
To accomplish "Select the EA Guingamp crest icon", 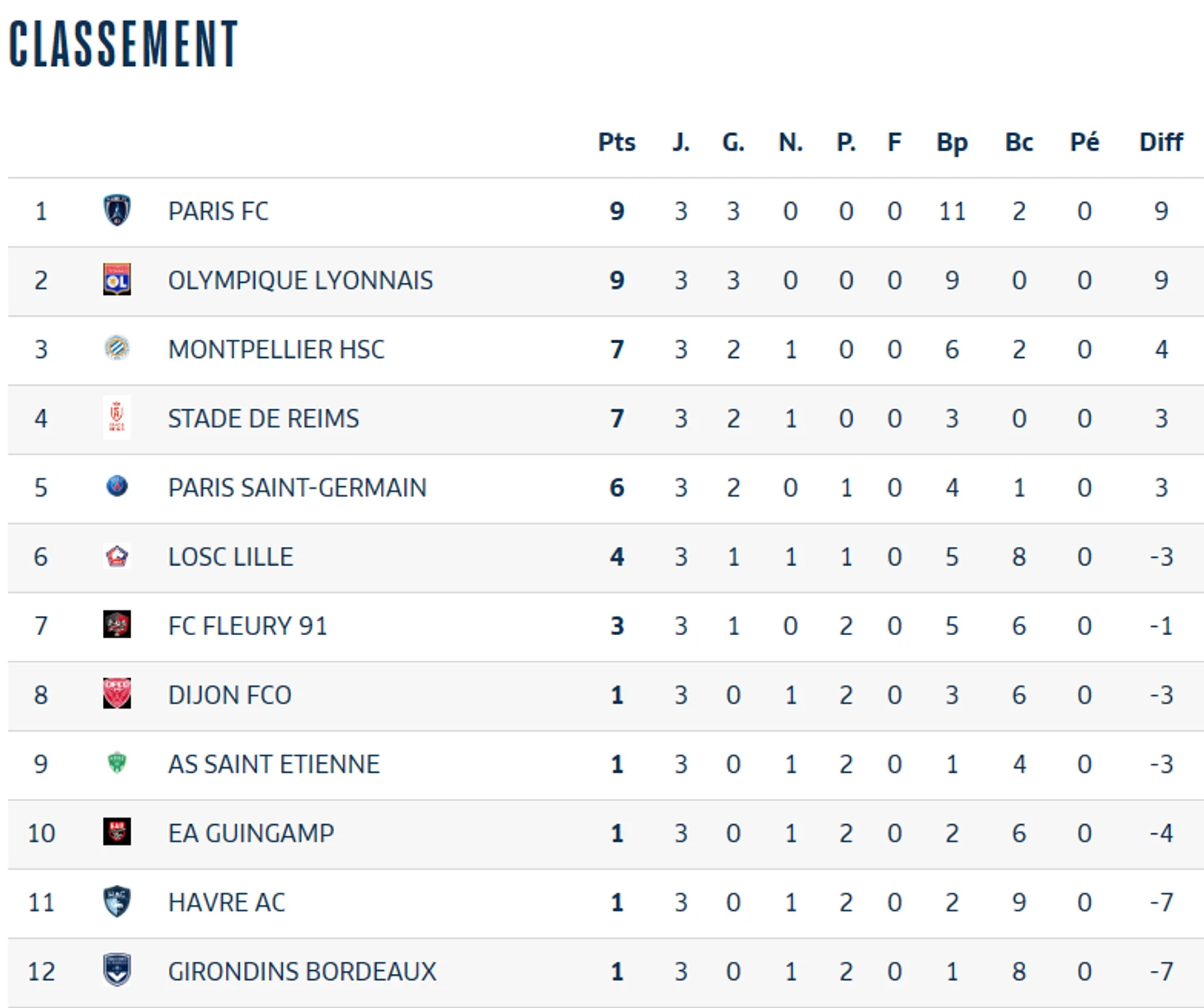I will click(x=117, y=831).
